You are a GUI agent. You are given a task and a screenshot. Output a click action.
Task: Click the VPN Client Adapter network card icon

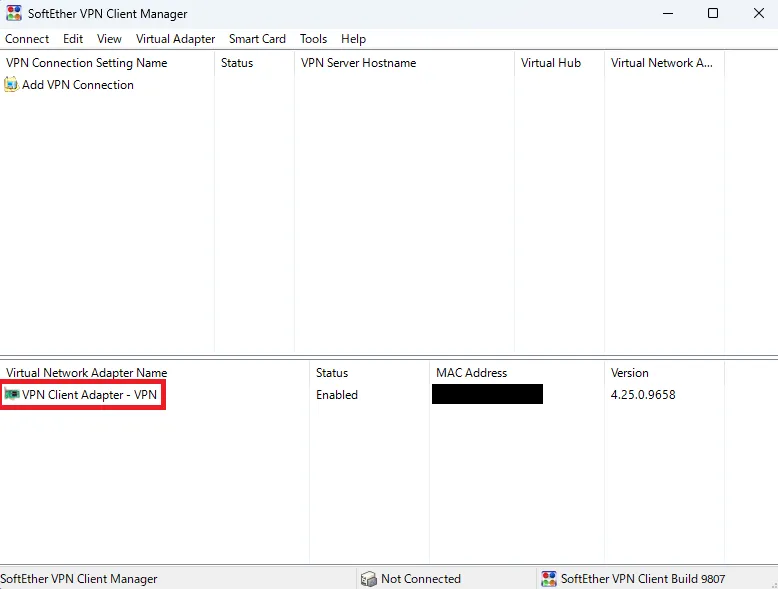[x=12, y=394]
